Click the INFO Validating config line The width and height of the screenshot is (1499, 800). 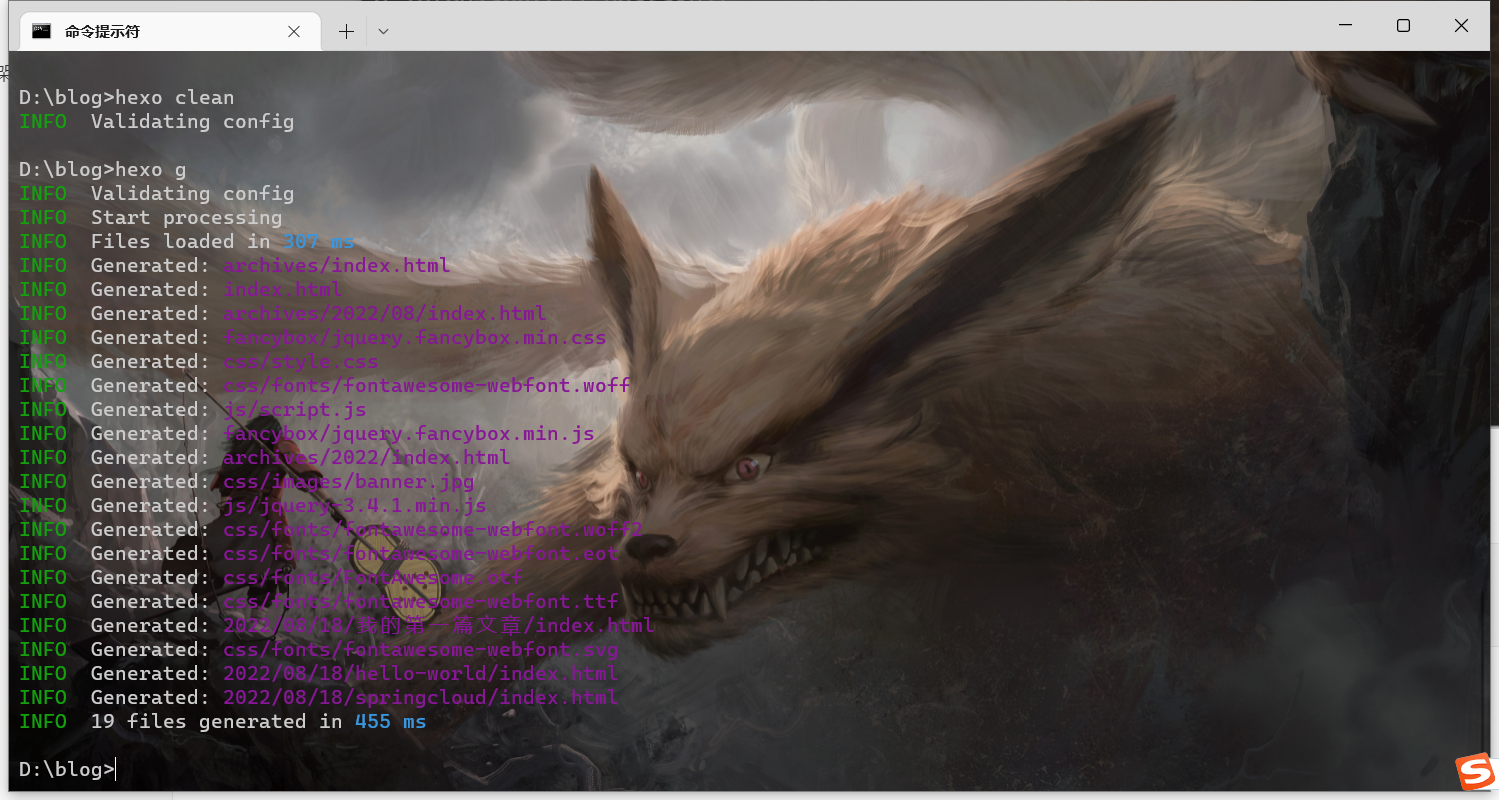coord(156,121)
